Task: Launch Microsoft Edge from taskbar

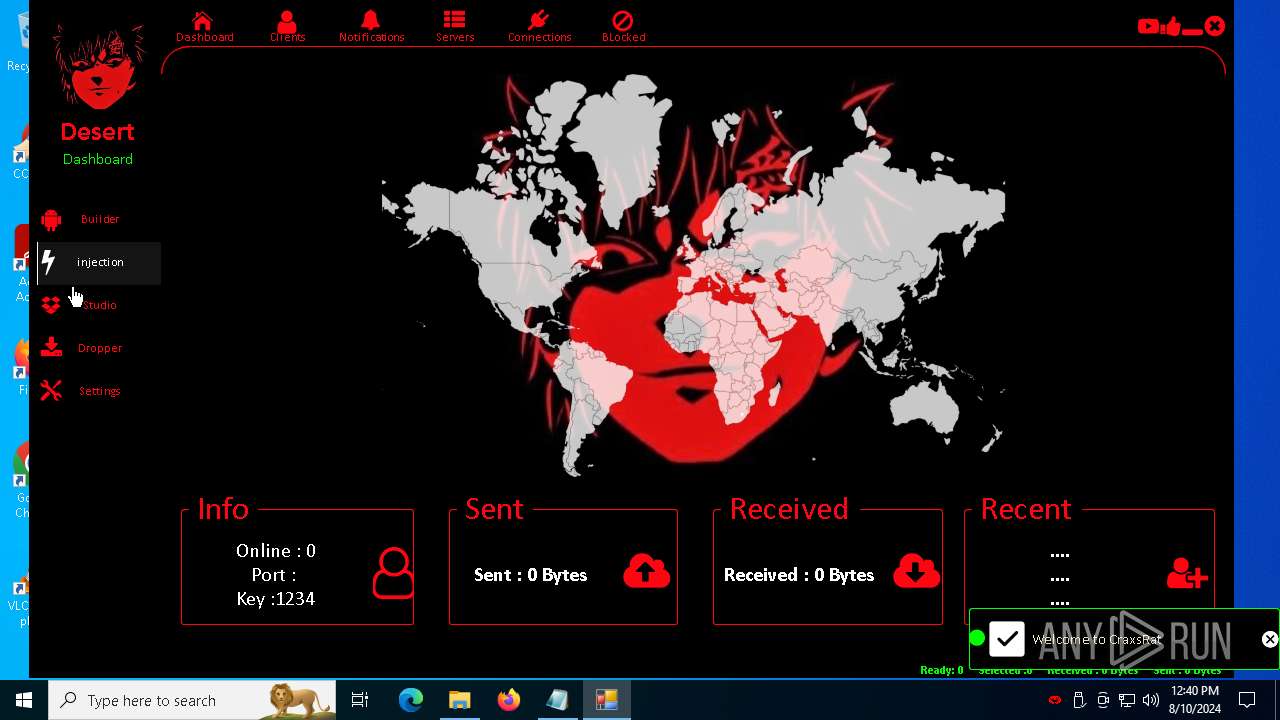Action: click(411, 700)
